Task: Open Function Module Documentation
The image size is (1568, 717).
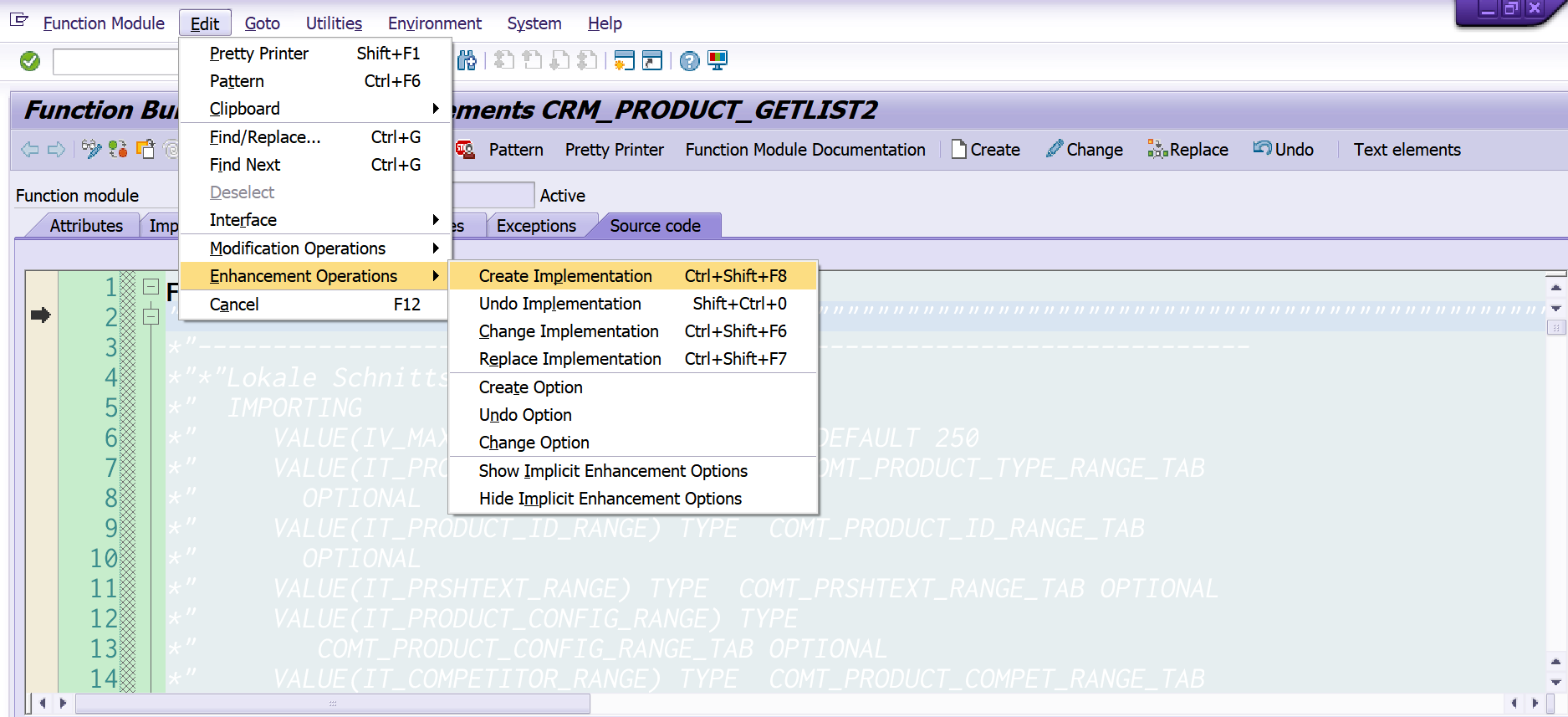Action: 805,150
